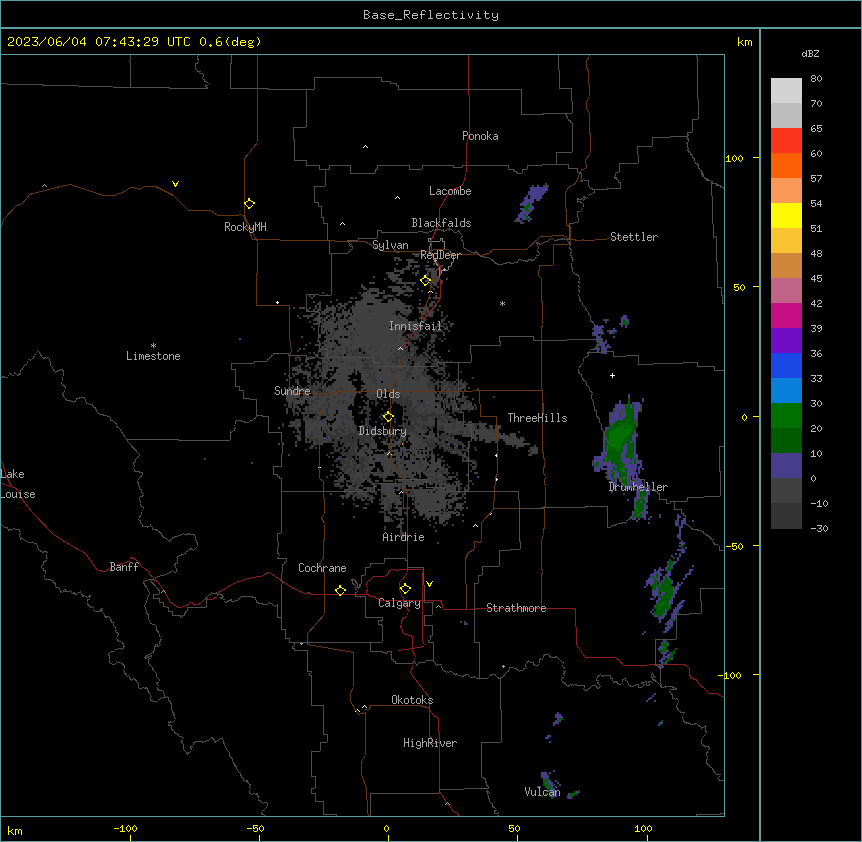Screen dimensions: 862x842
Task: Click the Sundre town label
Action: [x=292, y=391]
